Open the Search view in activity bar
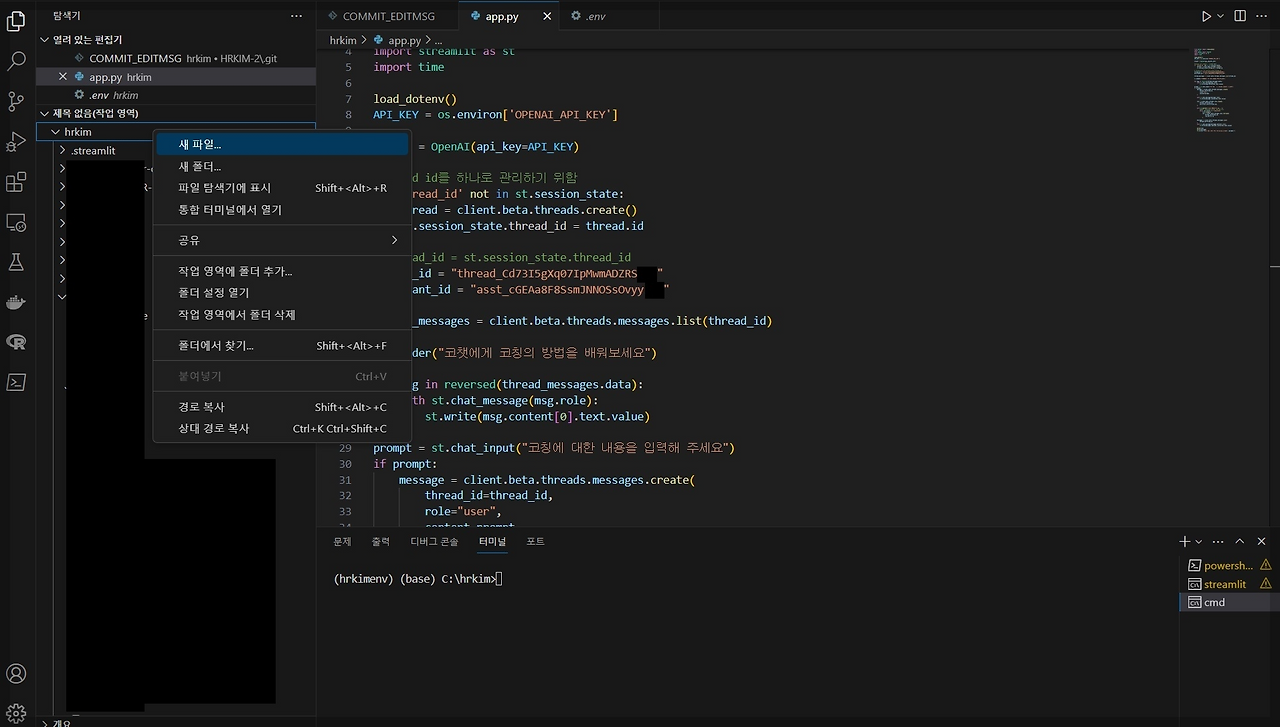 [x=16, y=61]
